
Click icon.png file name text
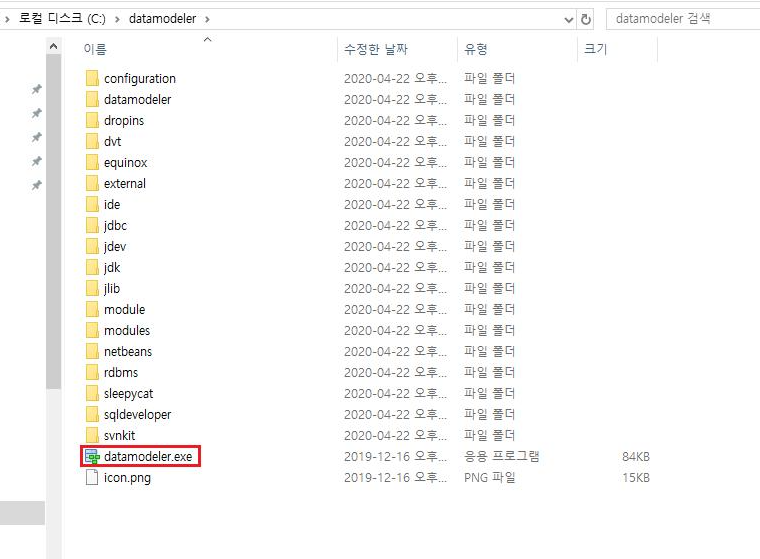point(127,478)
